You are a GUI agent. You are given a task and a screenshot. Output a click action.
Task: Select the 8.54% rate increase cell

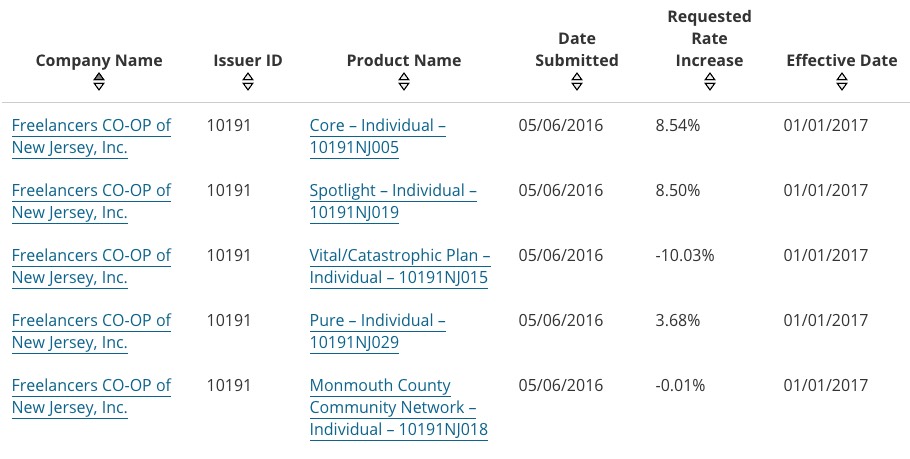pos(678,126)
